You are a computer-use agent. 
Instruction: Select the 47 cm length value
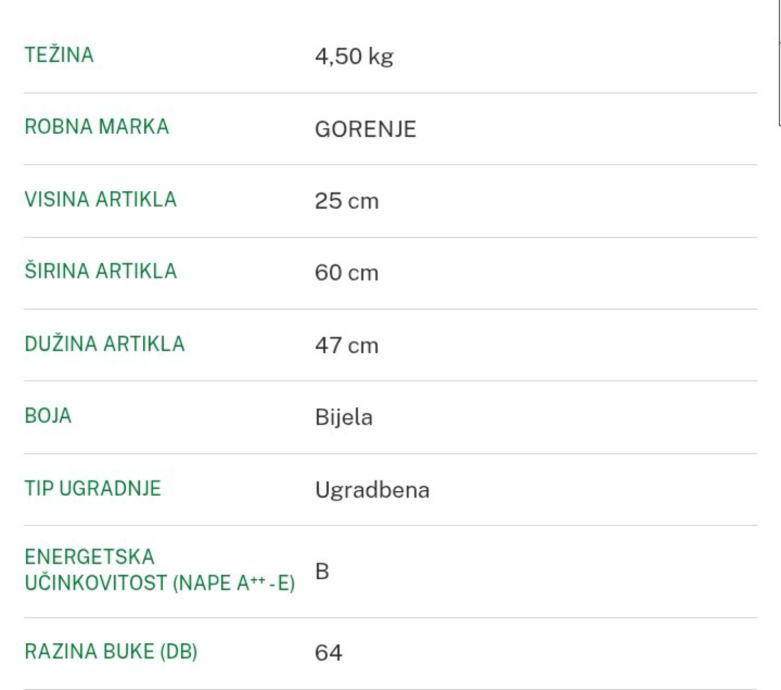point(346,345)
